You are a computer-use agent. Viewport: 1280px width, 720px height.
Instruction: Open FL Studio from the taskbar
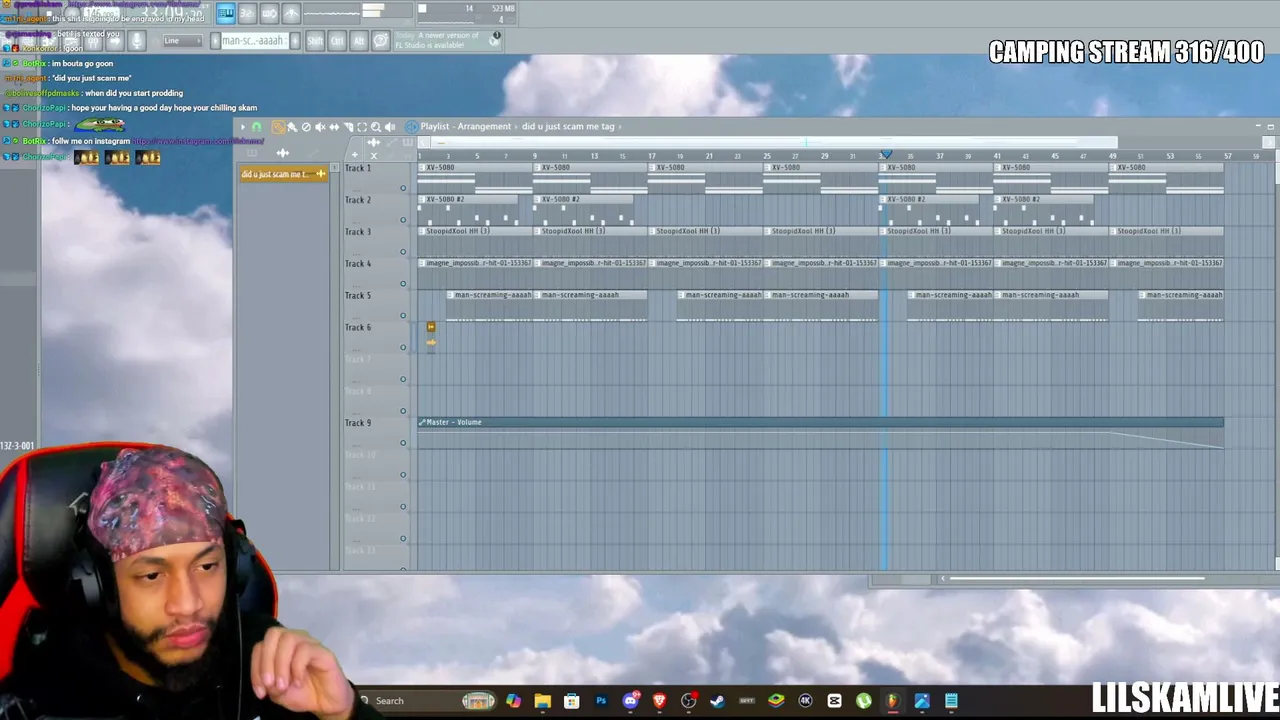point(892,701)
